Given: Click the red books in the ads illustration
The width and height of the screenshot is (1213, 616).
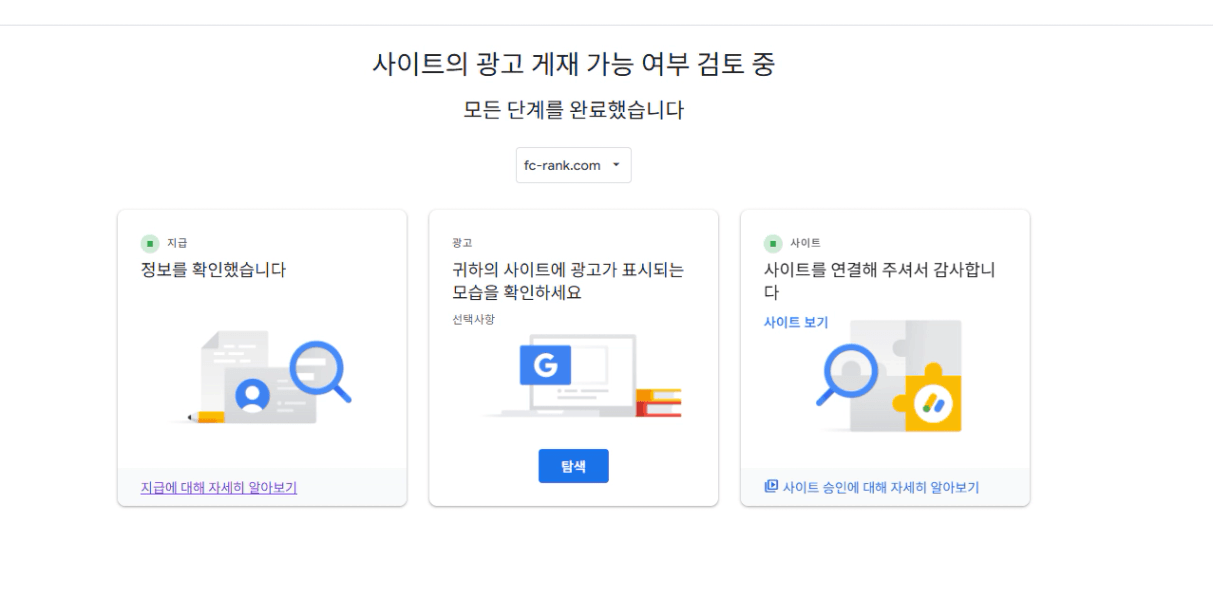Looking at the screenshot, I should [x=659, y=403].
